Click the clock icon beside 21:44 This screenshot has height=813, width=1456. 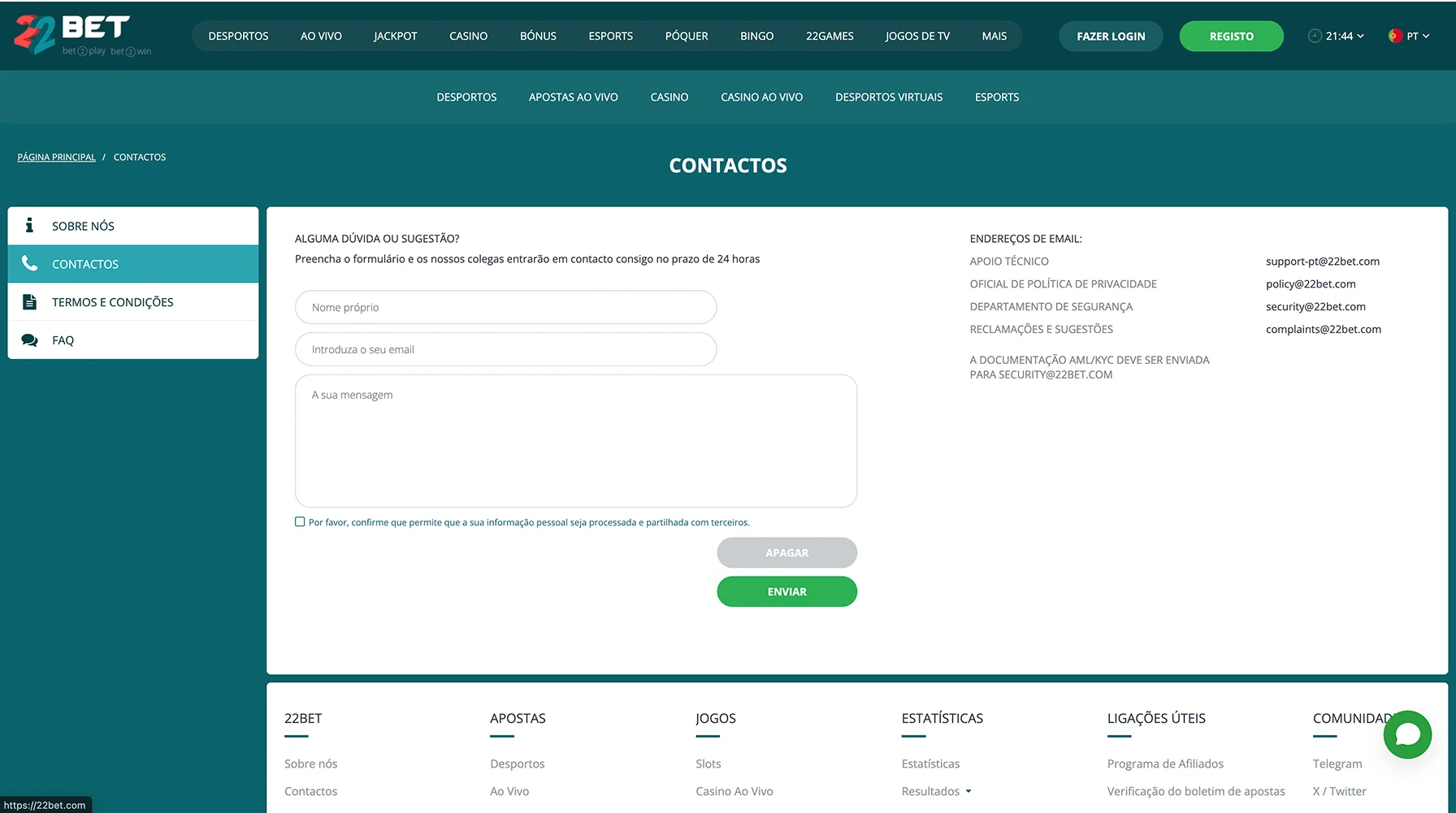pos(1315,36)
